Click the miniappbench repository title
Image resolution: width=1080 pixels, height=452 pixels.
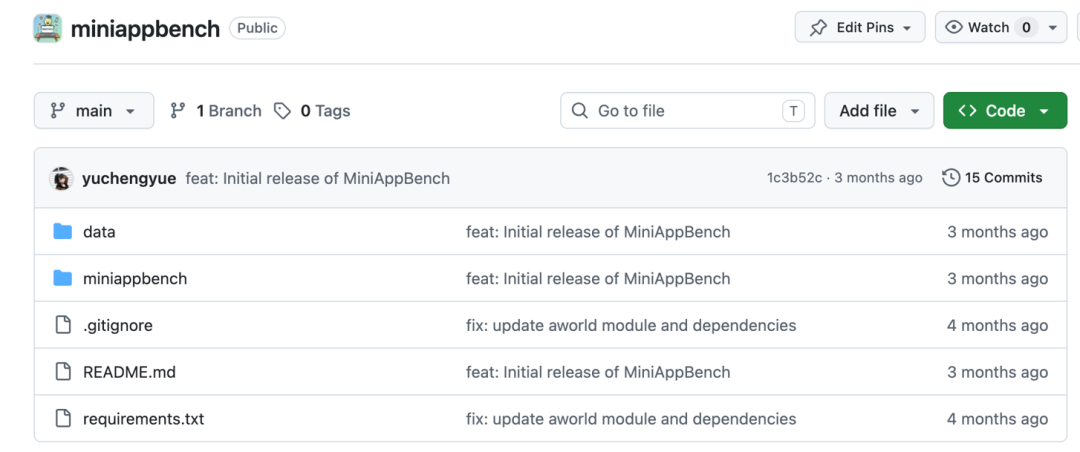(145, 29)
